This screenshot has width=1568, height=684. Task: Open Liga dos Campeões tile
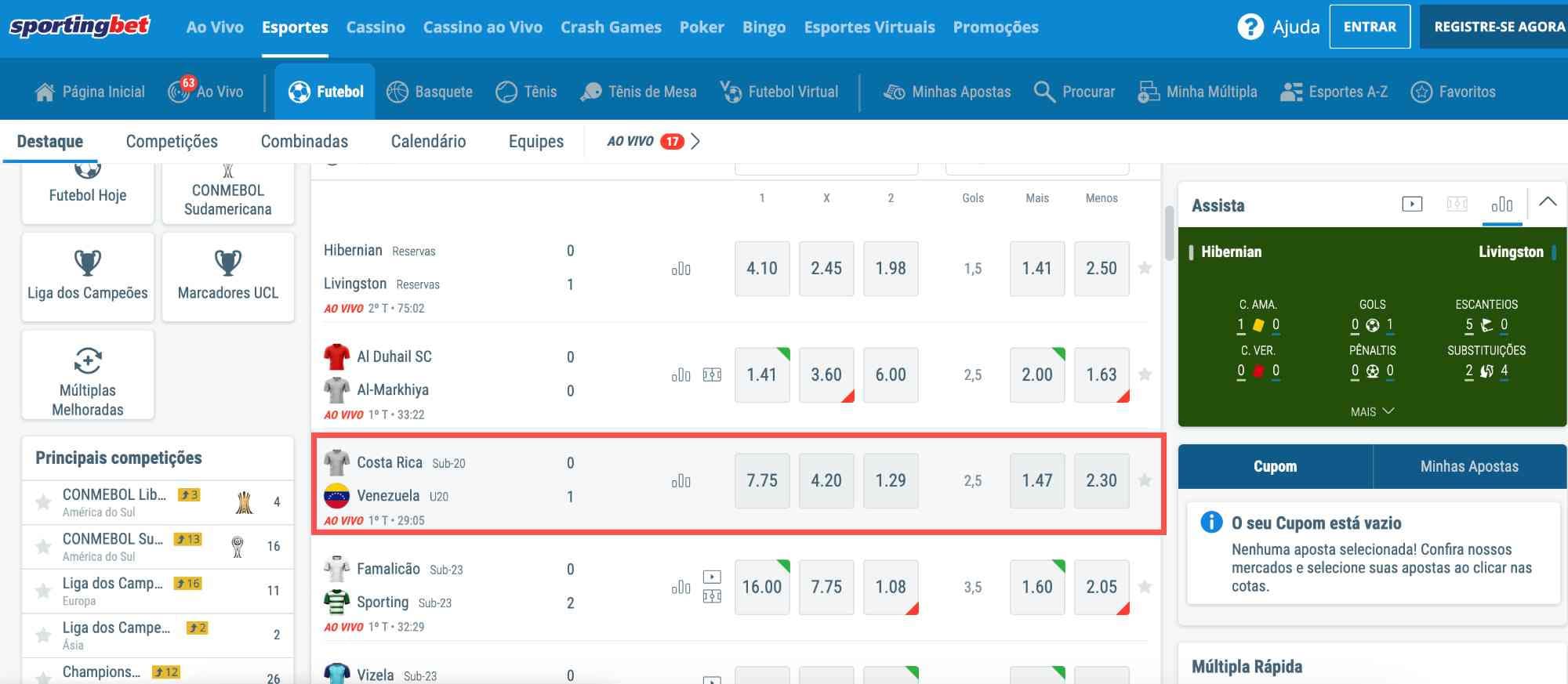pos(88,277)
